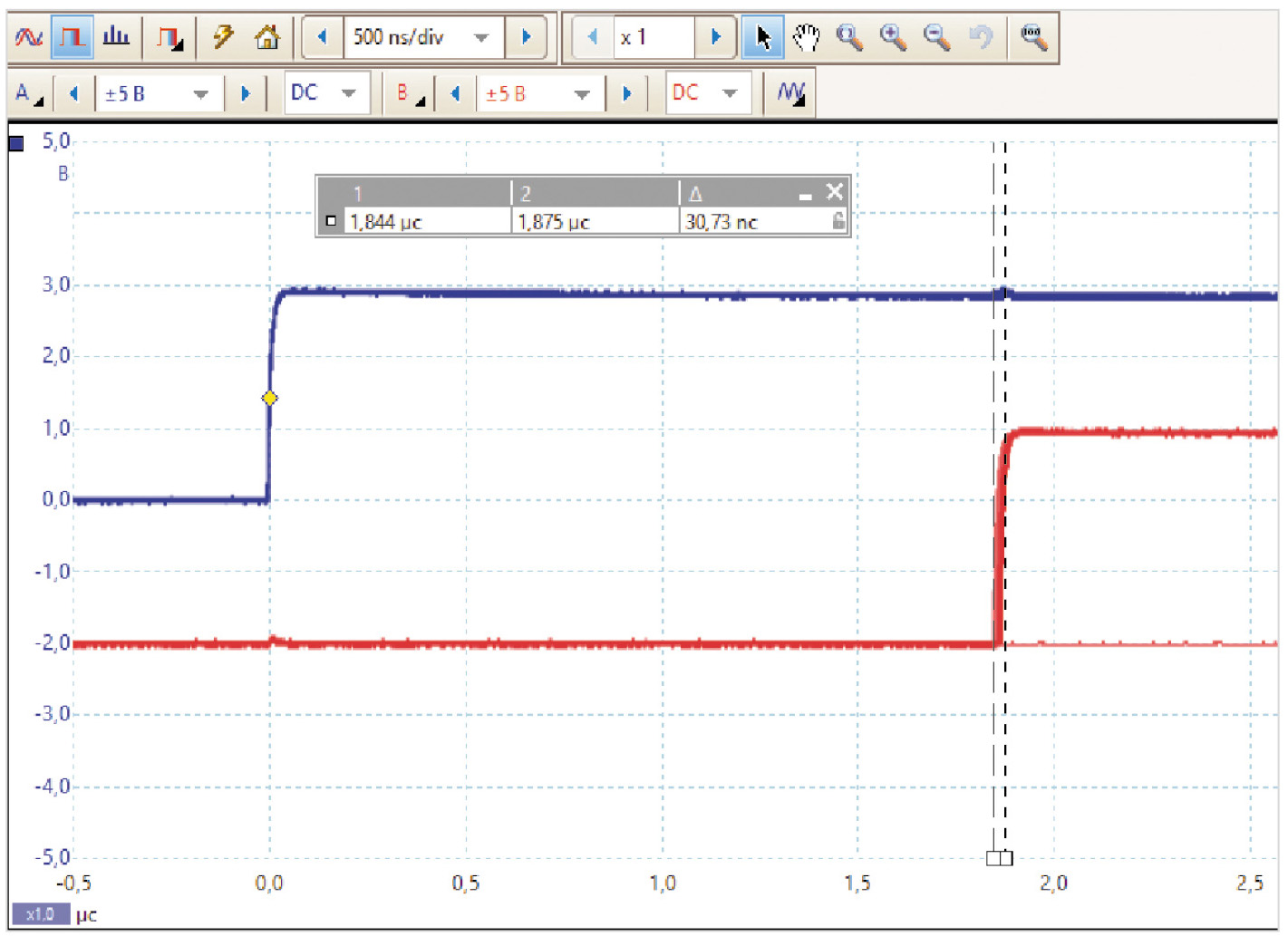The height and width of the screenshot is (936, 1288).
Task: Open the signal generator button
Action: point(169,38)
